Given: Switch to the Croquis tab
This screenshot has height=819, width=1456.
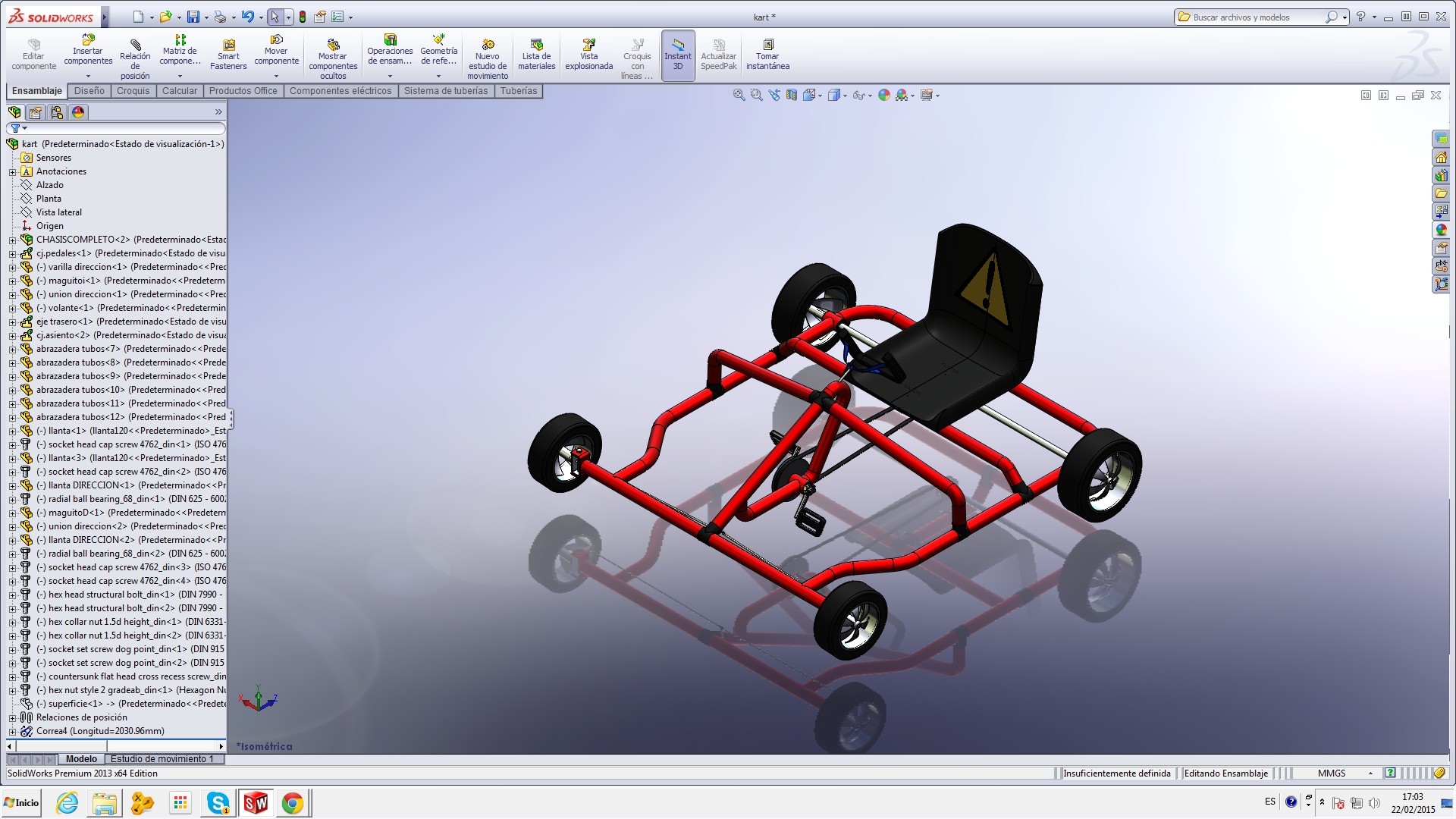Looking at the screenshot, I should coord(133,91).
